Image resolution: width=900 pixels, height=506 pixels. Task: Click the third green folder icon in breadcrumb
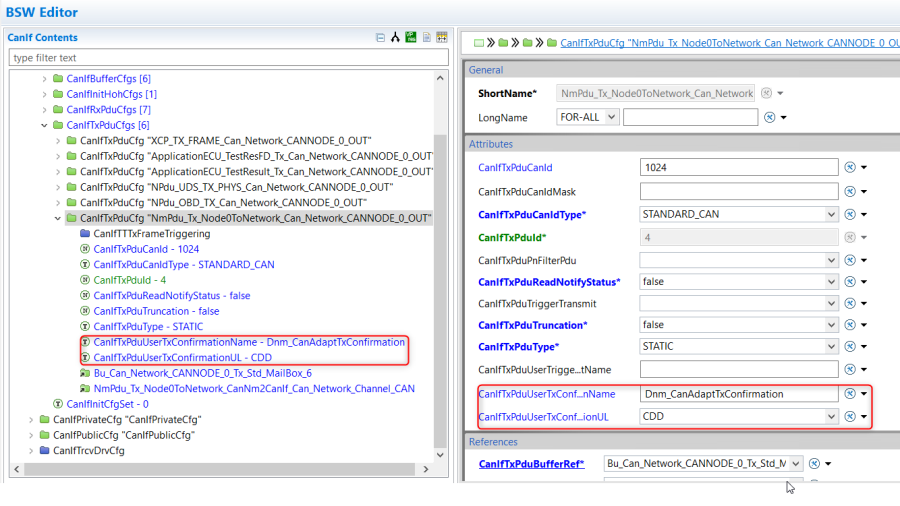[x=552, y=42]
